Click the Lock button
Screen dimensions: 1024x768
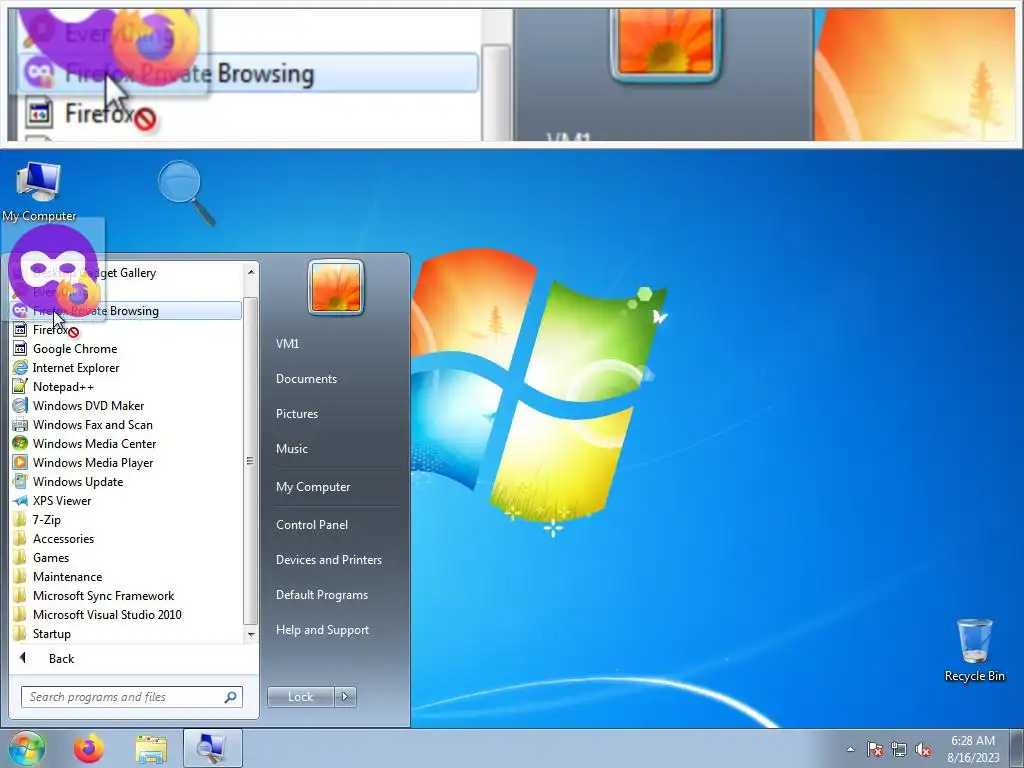[300, 697]
